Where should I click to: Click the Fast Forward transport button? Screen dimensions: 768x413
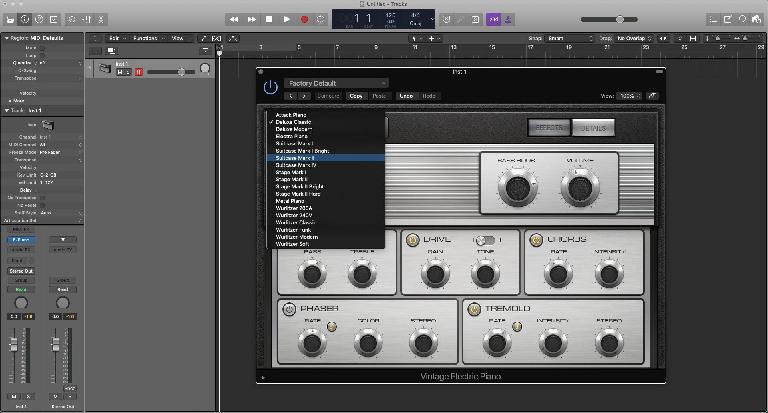pos(251,20)
